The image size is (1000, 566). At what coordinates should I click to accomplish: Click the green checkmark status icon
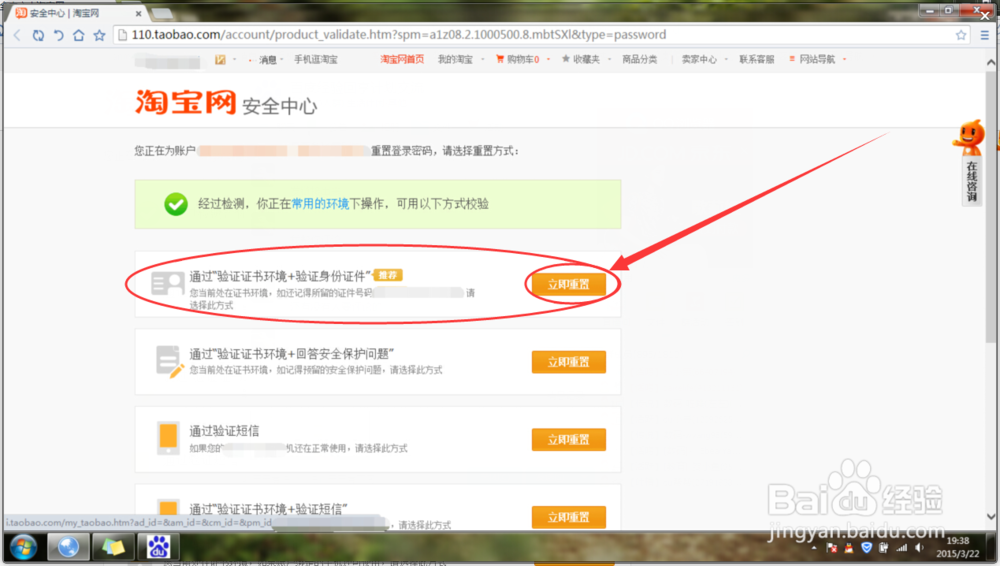point(175,204)
